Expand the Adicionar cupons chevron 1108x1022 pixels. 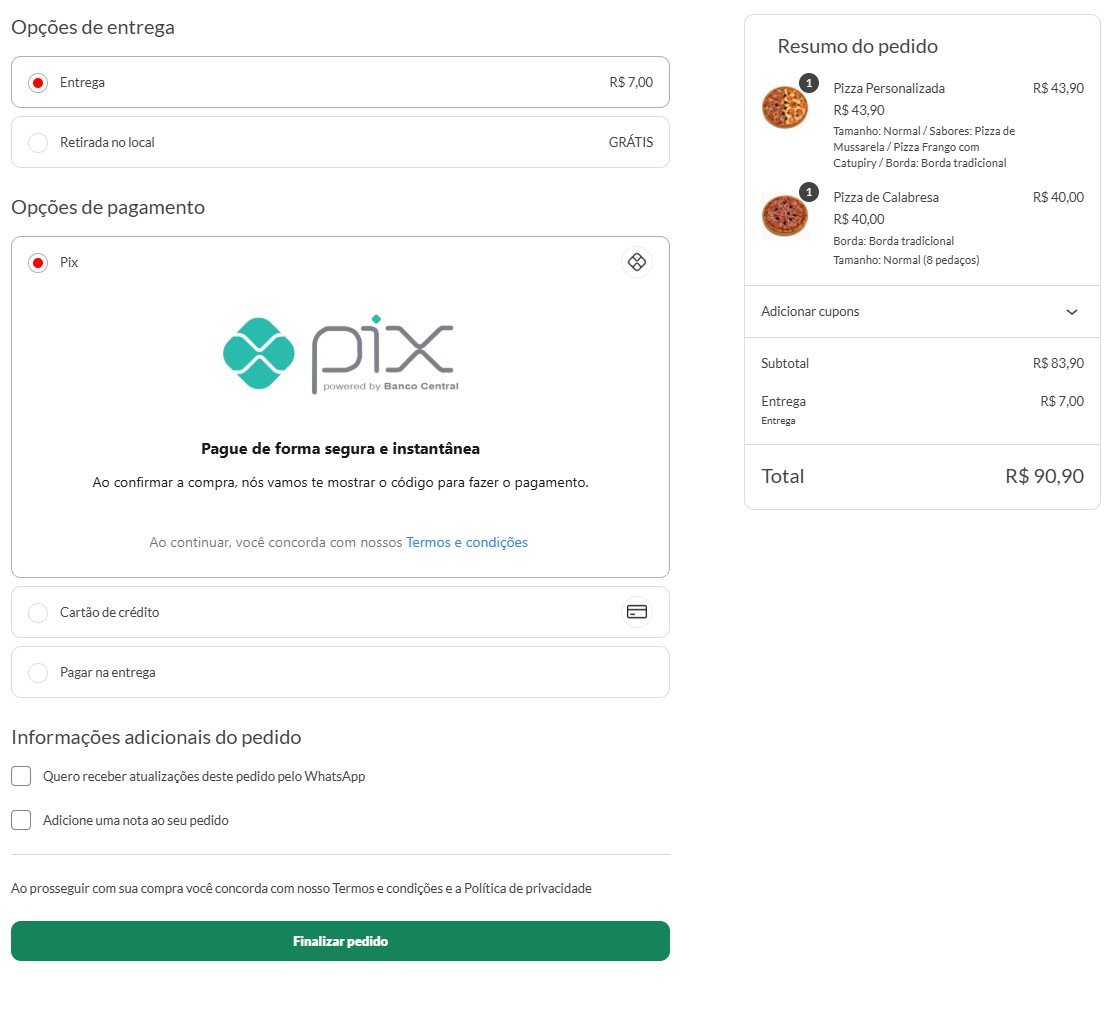tap(1071, 312)
